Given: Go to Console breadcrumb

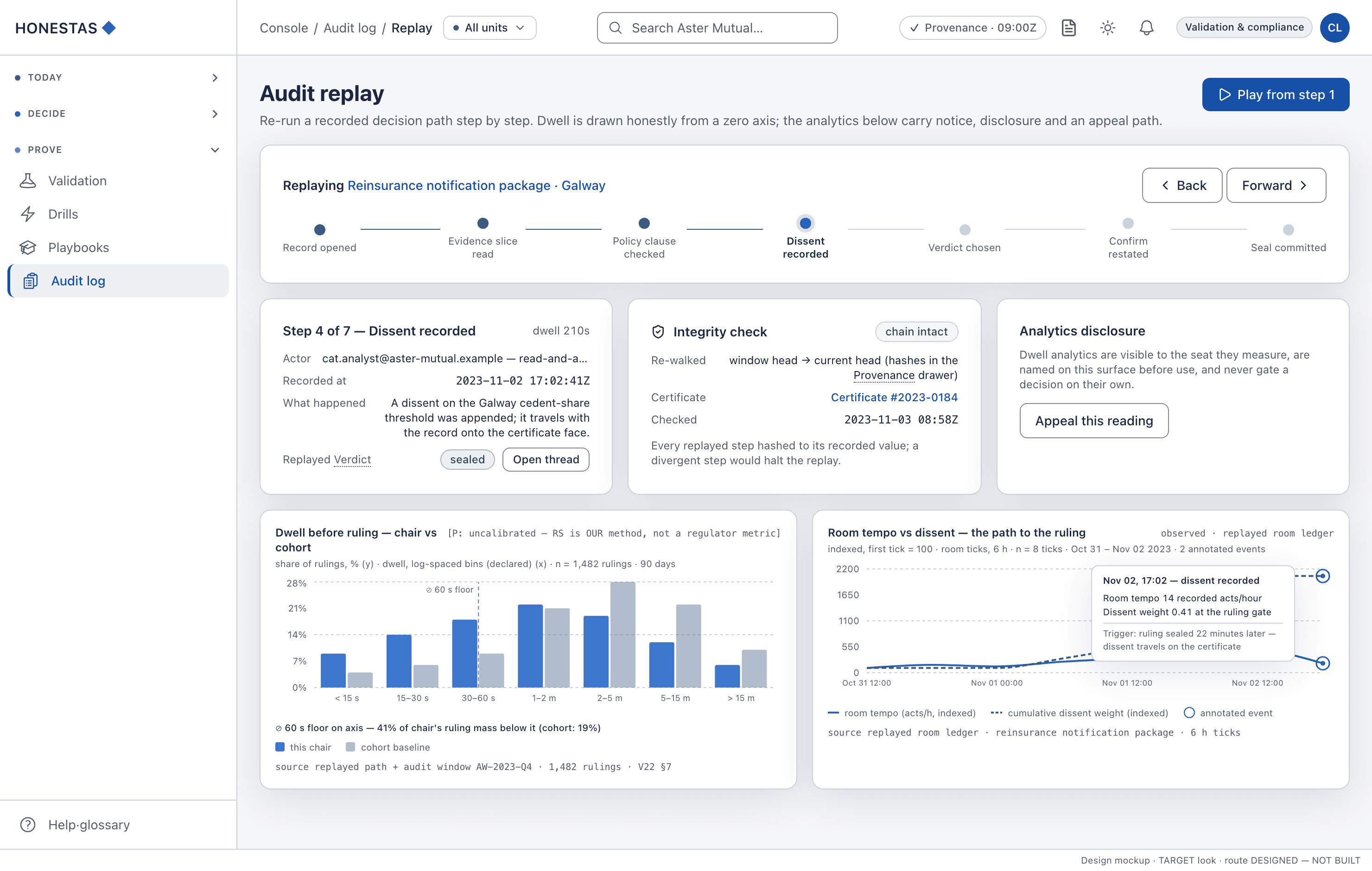Looking at the screenshot, I should pyautogui.click(x=284, y=28).
